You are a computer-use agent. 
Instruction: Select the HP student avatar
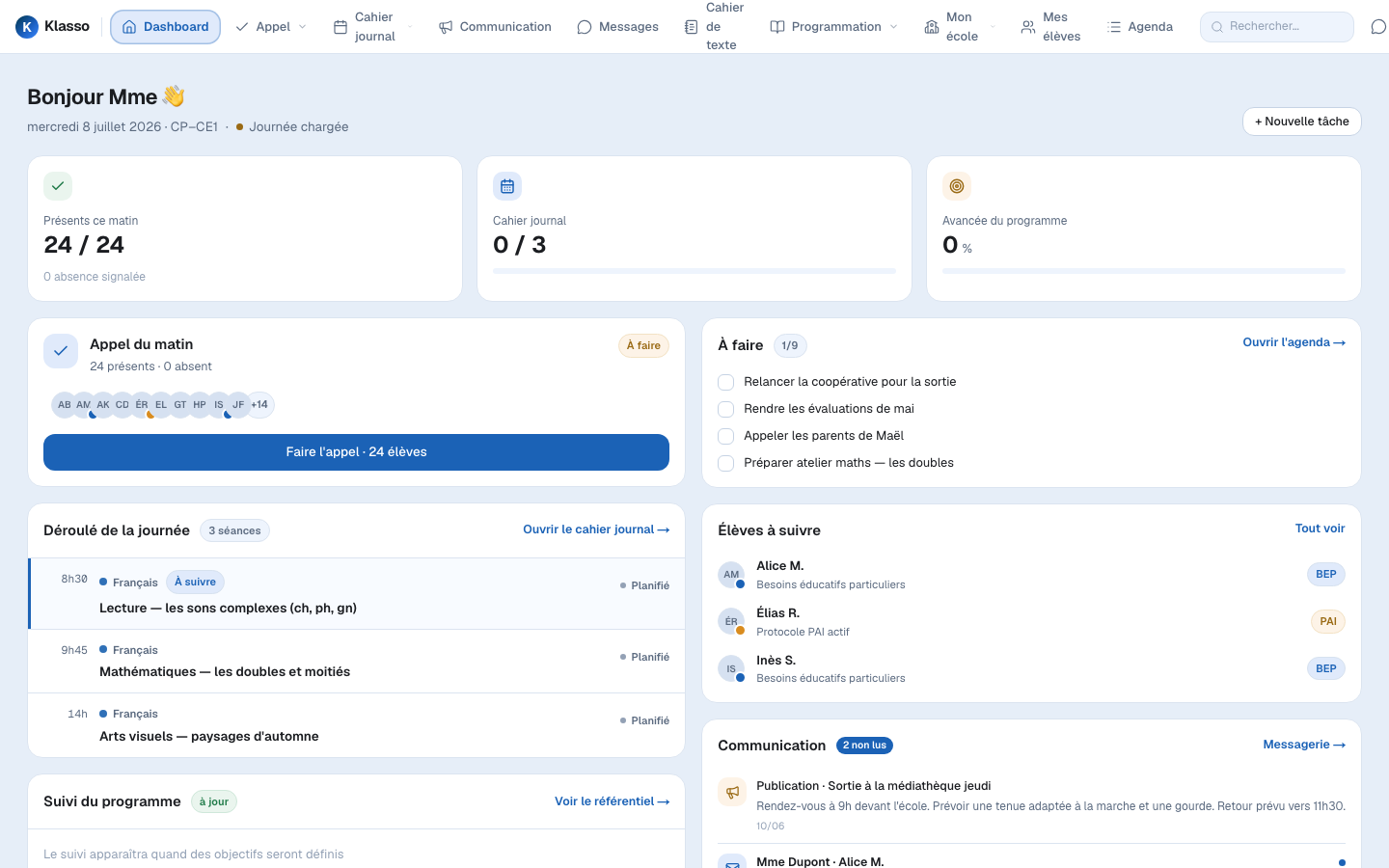tap(200, 405)
